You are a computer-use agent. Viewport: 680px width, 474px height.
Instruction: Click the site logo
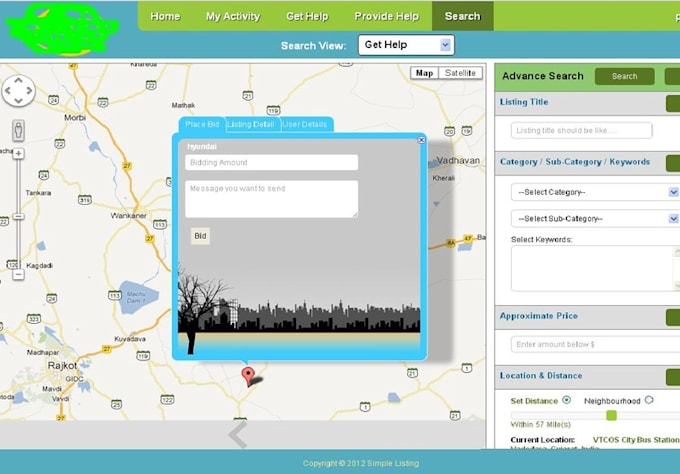point(62,29)
